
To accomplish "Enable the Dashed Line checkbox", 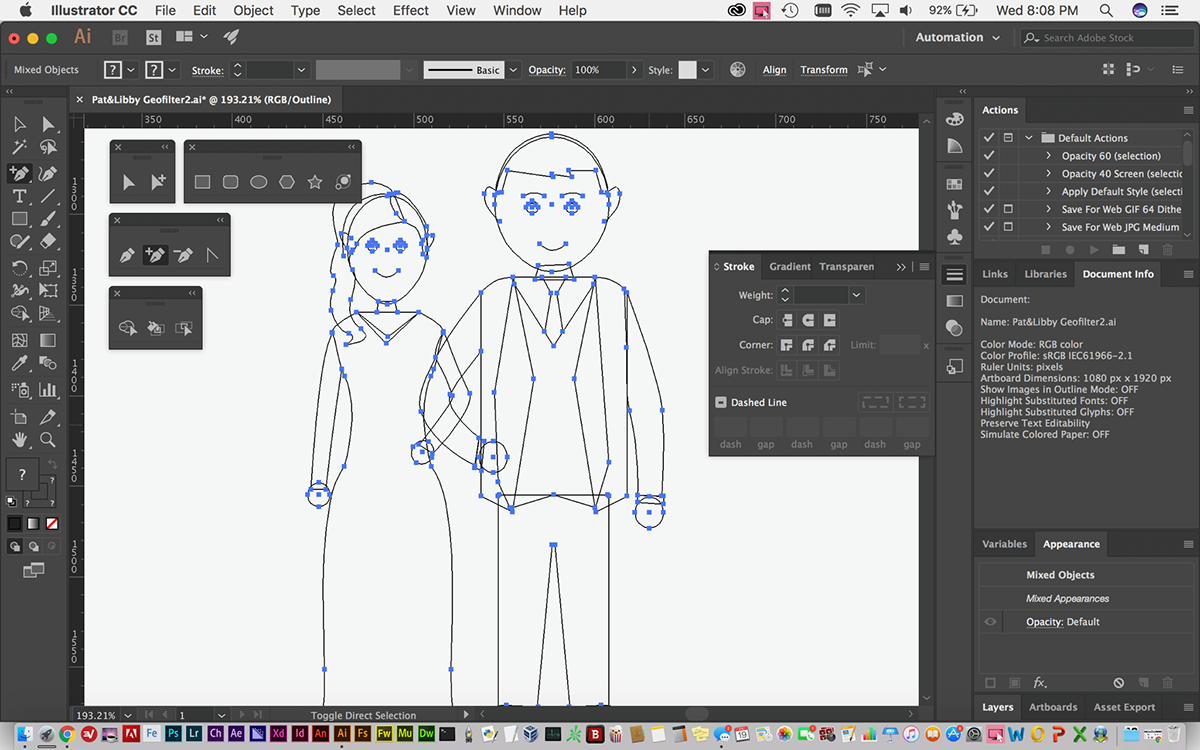I will coord(720,402).
